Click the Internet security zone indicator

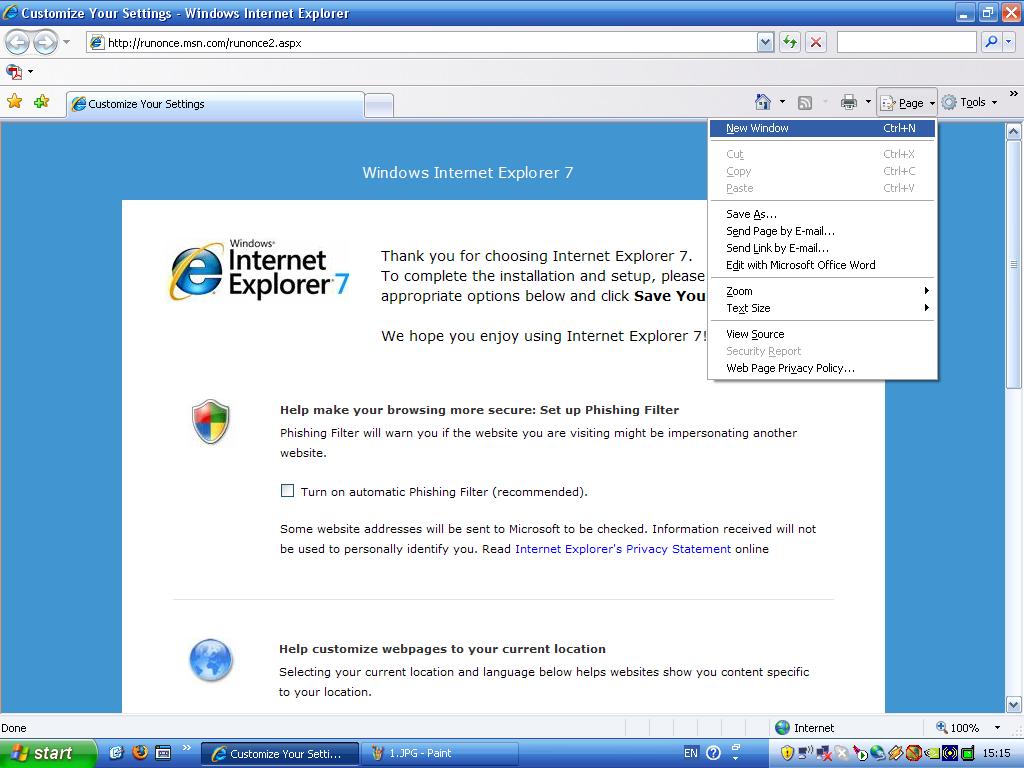tap(805, 728)
